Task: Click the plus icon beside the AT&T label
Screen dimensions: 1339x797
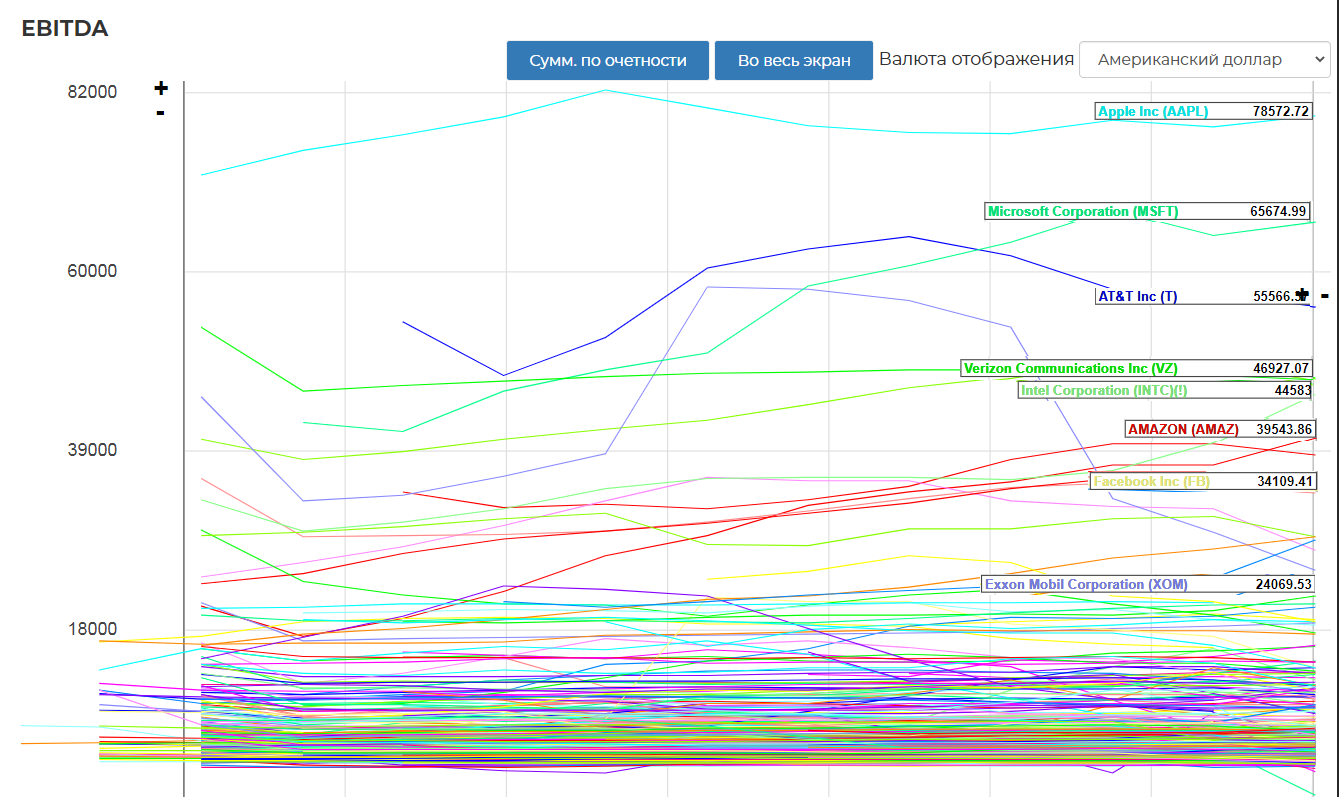Action: coord(1302,294)
